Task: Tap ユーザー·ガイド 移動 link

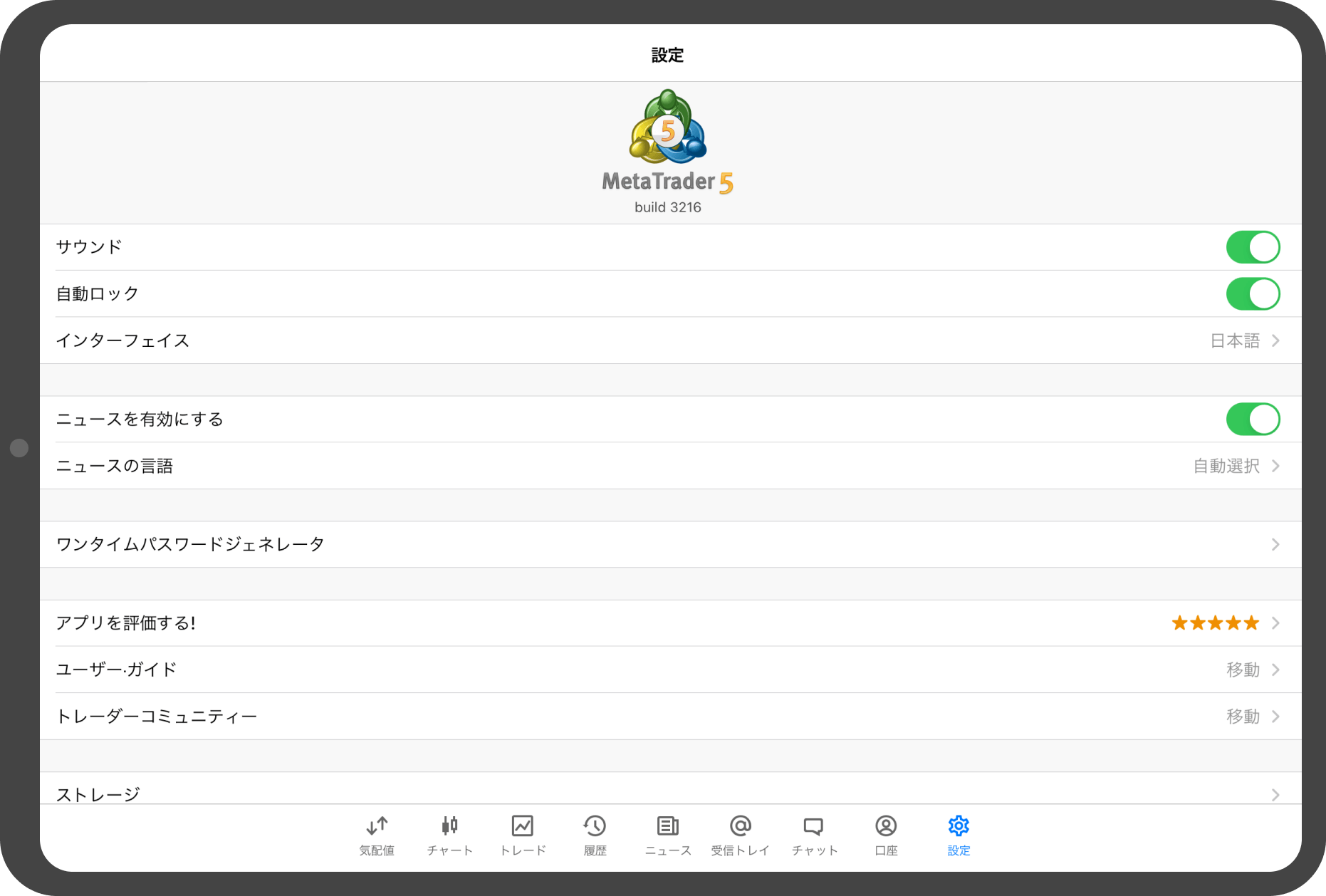Action: tap(1243, 670)
